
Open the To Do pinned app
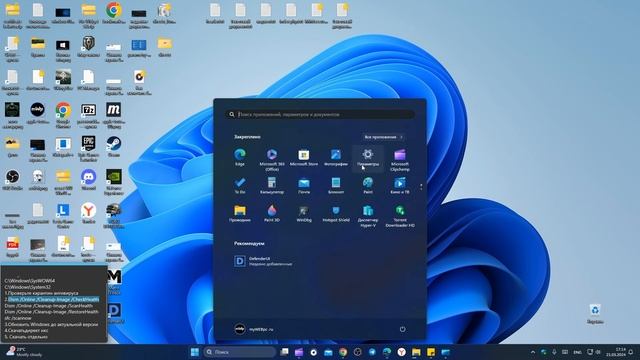point(240,185)
